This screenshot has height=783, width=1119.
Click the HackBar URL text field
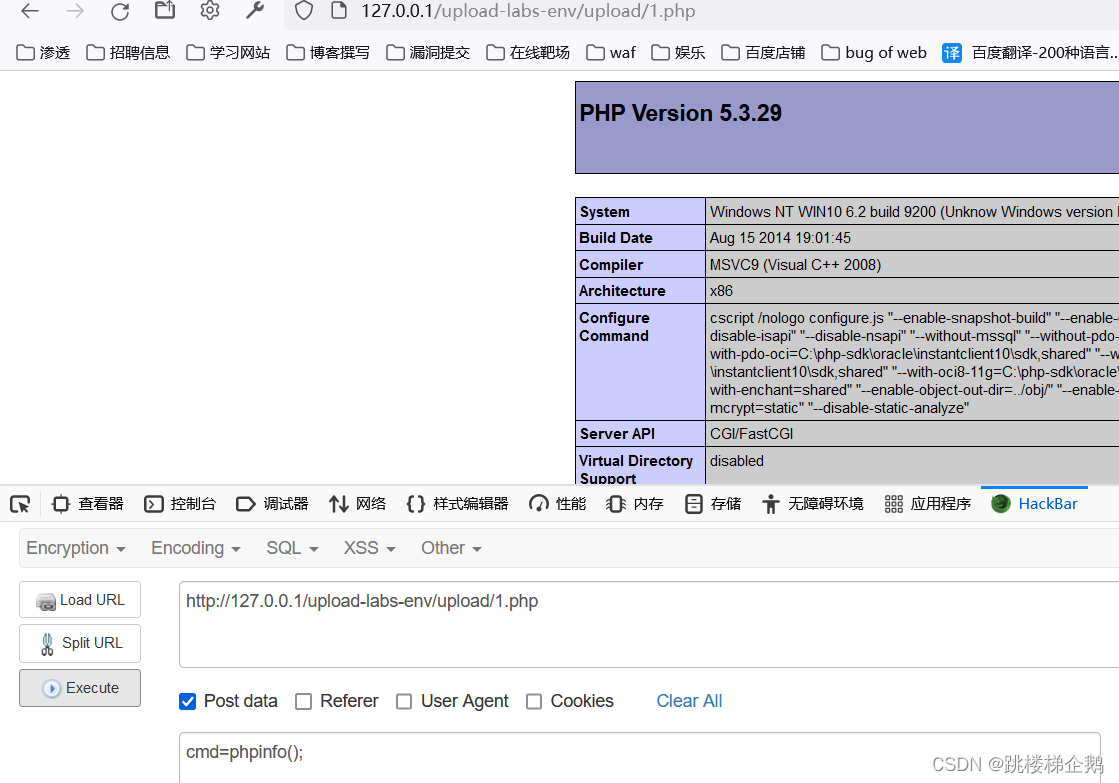[x=649, y=625]
